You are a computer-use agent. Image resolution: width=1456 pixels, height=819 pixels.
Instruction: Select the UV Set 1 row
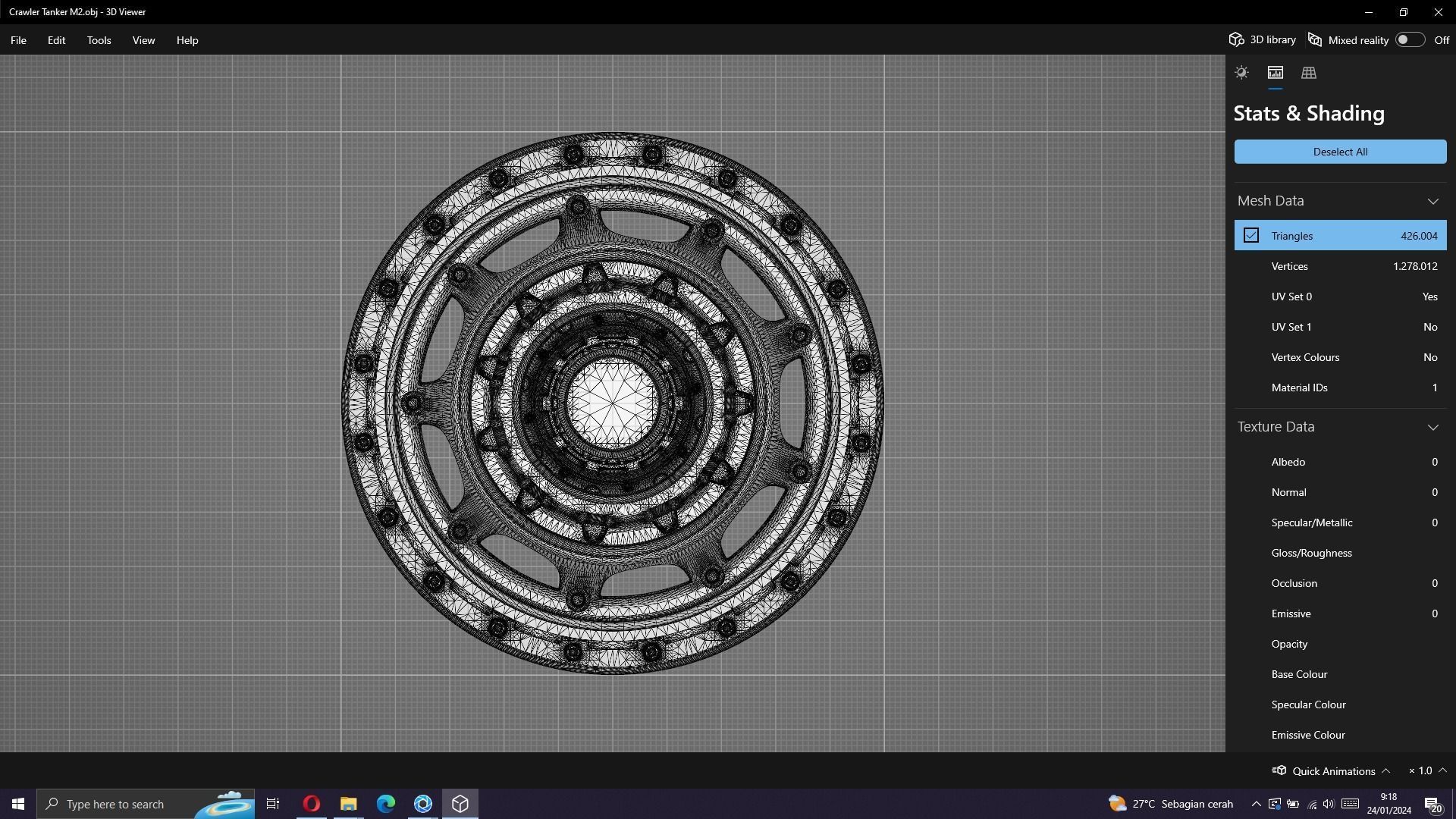pos(1340,327)
